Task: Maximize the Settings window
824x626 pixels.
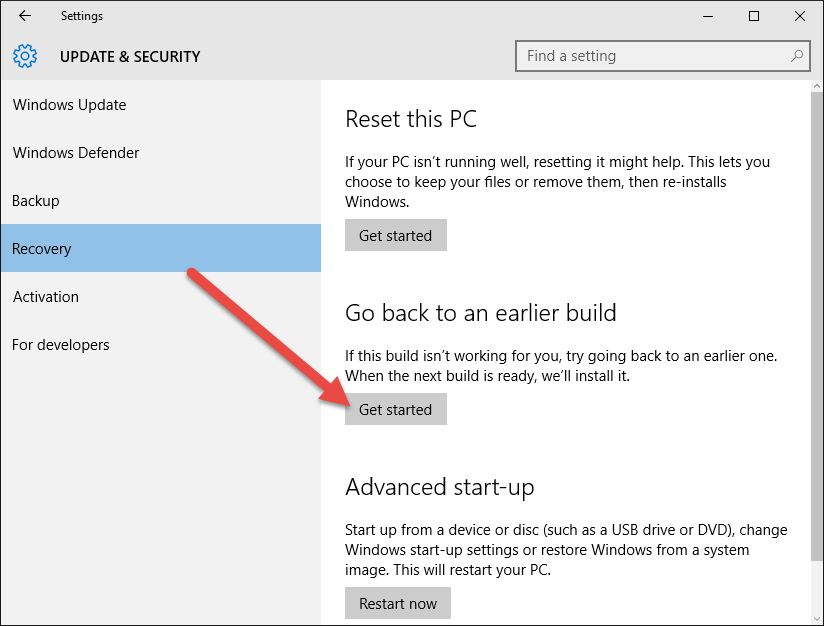Action: (754, 16)
